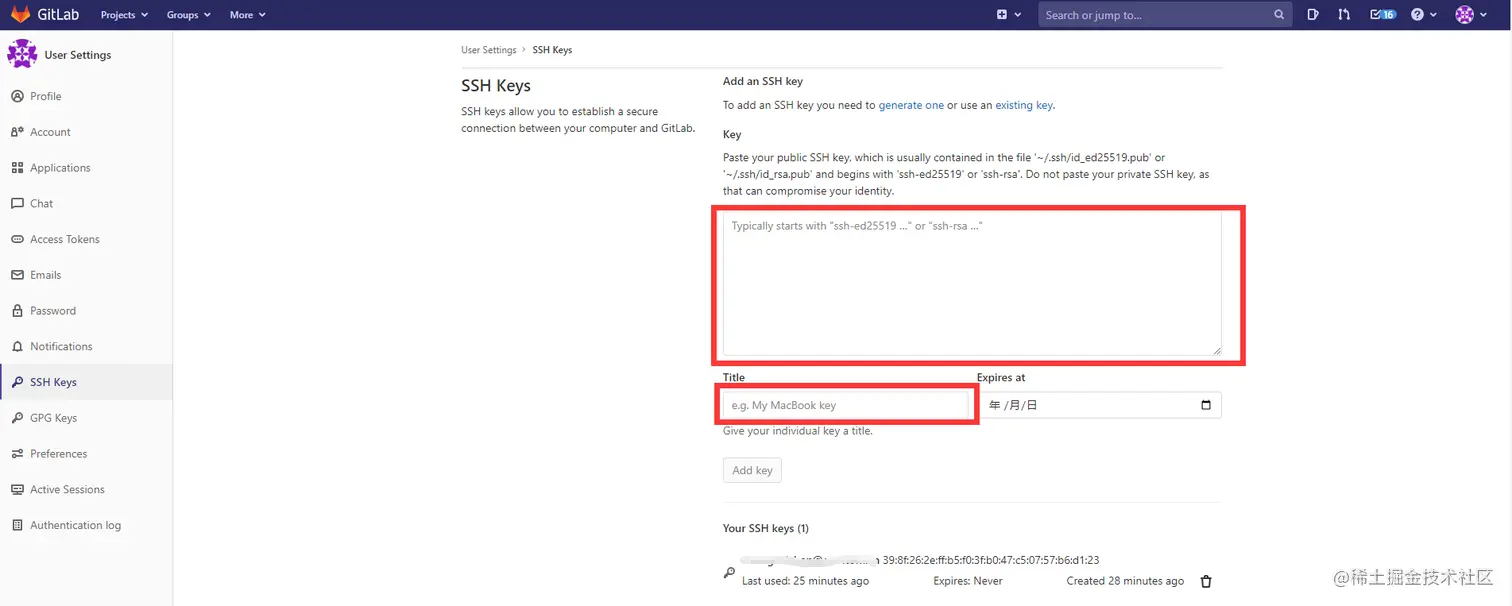This screenshot has width=1512, height=606.
Task: Open the Help question-mark dropdown
Action: 1423,15
